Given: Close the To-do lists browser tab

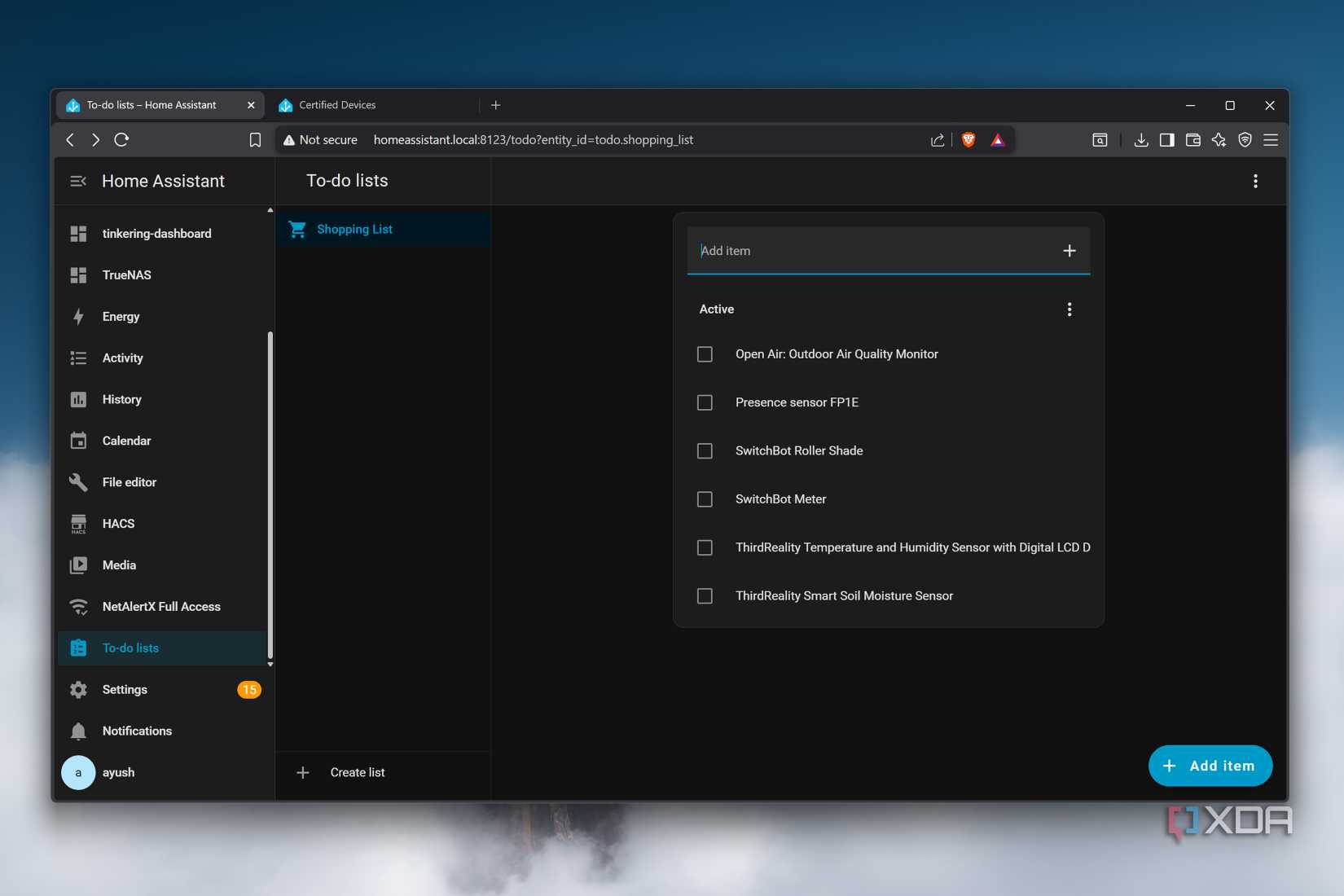Looking at the screenshot, I should point(251,105).
